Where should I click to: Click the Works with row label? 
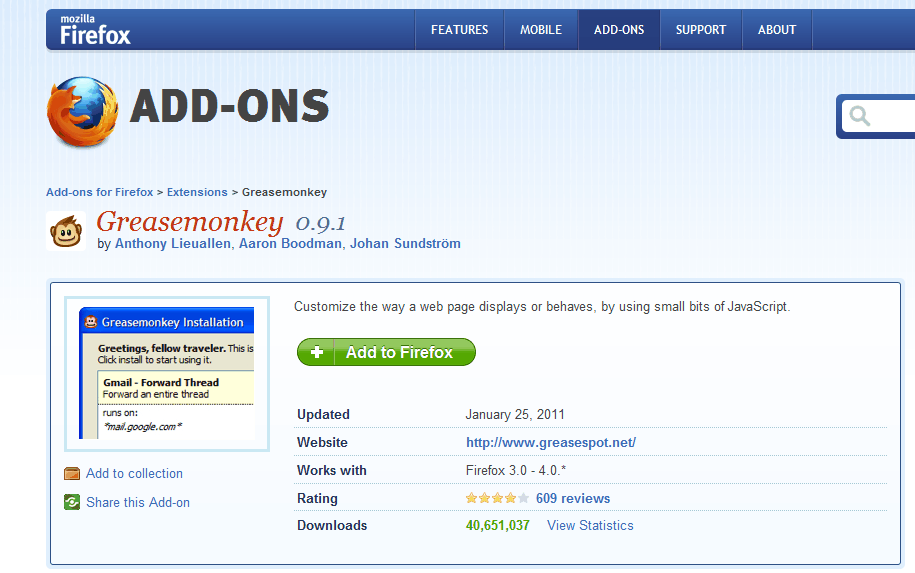coord(331,470)
